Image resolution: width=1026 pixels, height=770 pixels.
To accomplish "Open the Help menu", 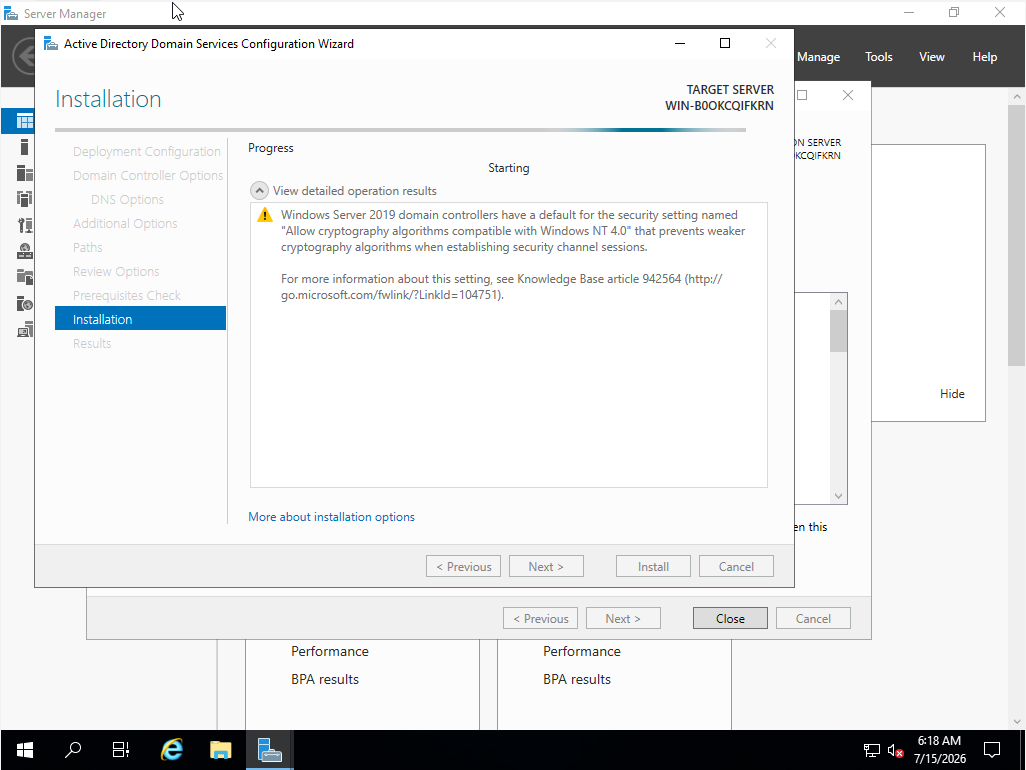I will pos(984,57).
